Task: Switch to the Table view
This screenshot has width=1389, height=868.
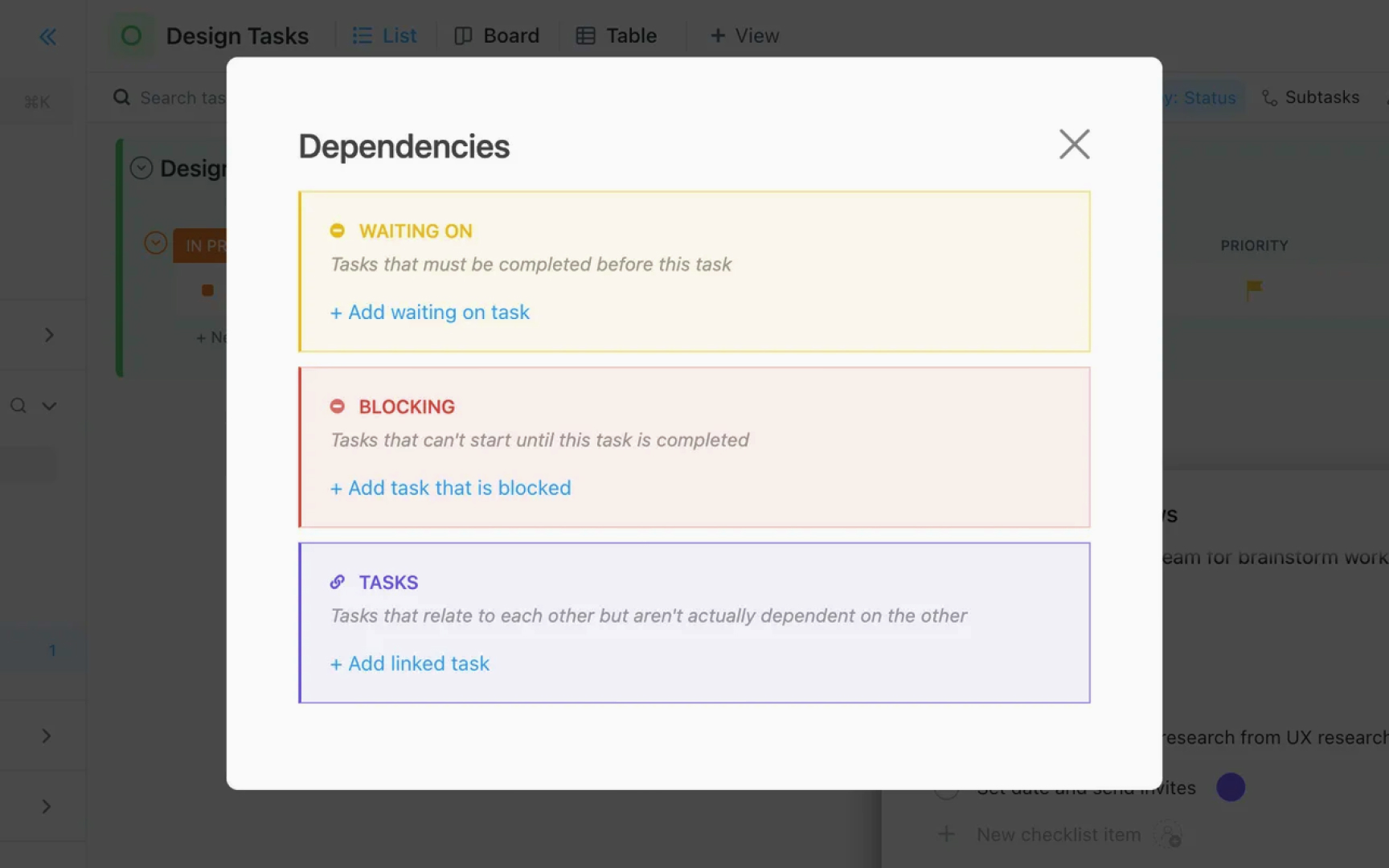Action: coord(616,35)
